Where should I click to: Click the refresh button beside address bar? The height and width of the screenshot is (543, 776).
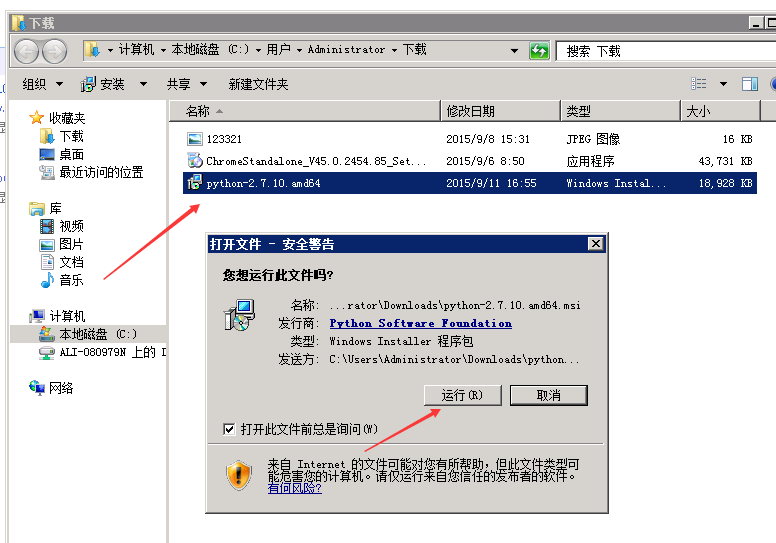click(x=540, y=50)
